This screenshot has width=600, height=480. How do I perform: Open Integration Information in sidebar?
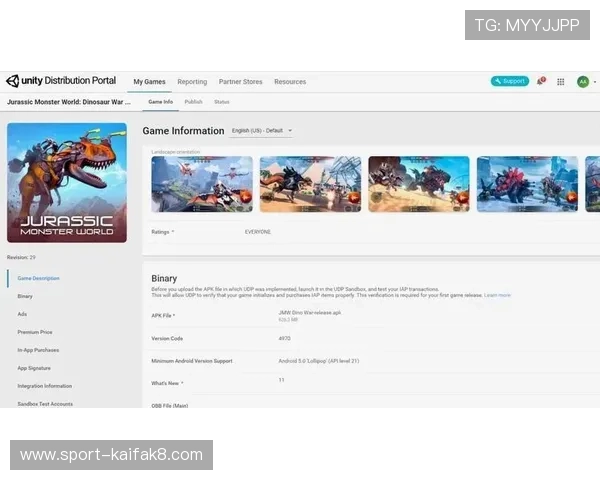click(x=44, y=386)
